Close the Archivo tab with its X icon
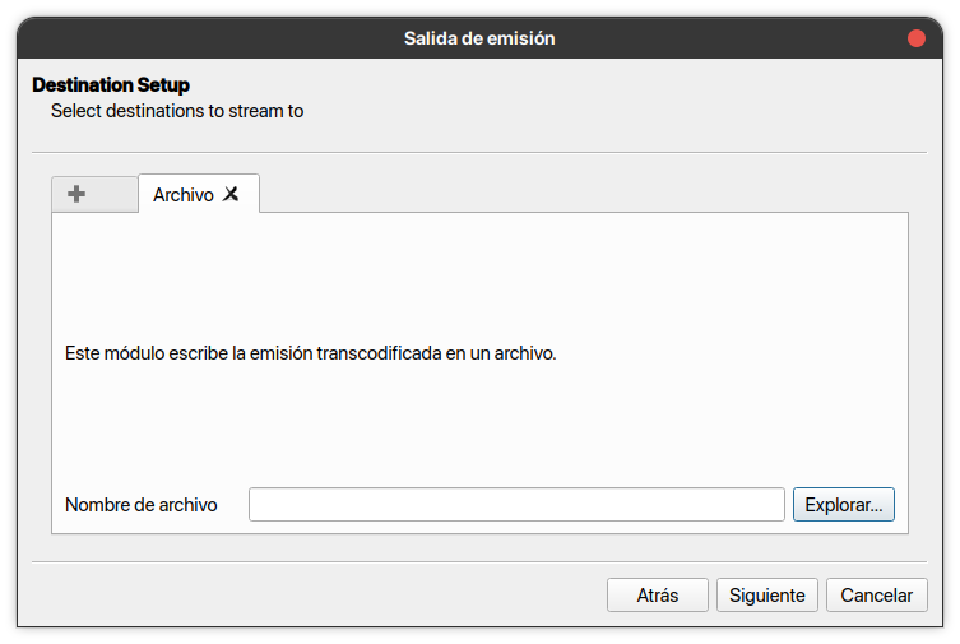 [231, 194]
